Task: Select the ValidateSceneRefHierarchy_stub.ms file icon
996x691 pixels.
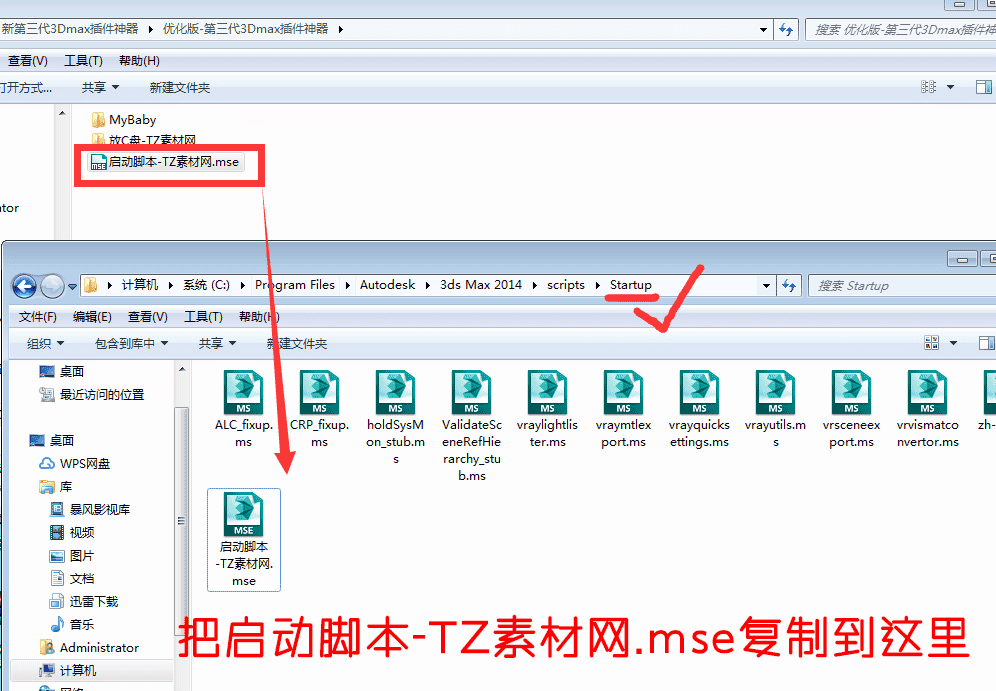Action: (x=471, y=392)
